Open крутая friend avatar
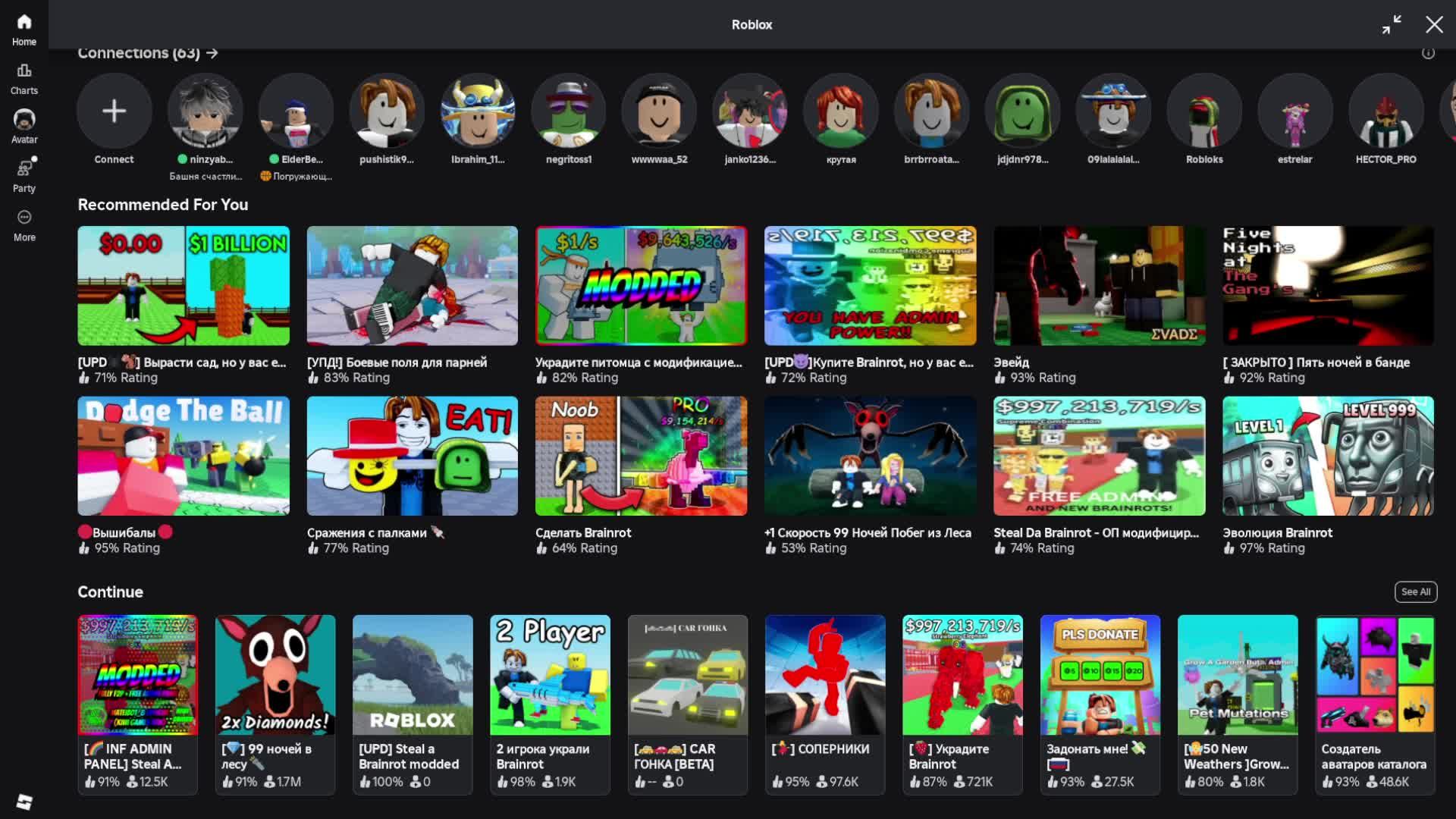Viewport: 1456px width, 819px height. coord(841,111)
